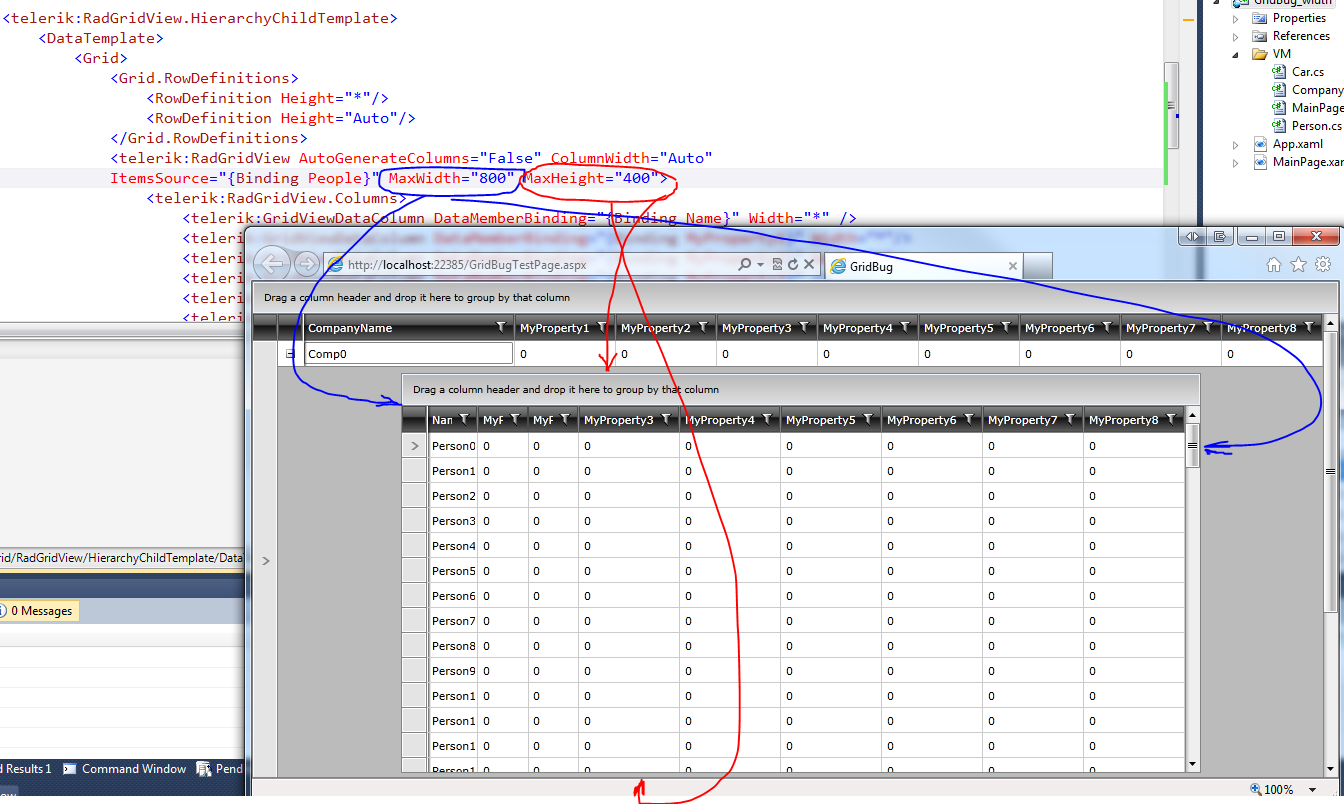Switch to Command Window tab
1344x804 pixels.
[x=125, y=769]
